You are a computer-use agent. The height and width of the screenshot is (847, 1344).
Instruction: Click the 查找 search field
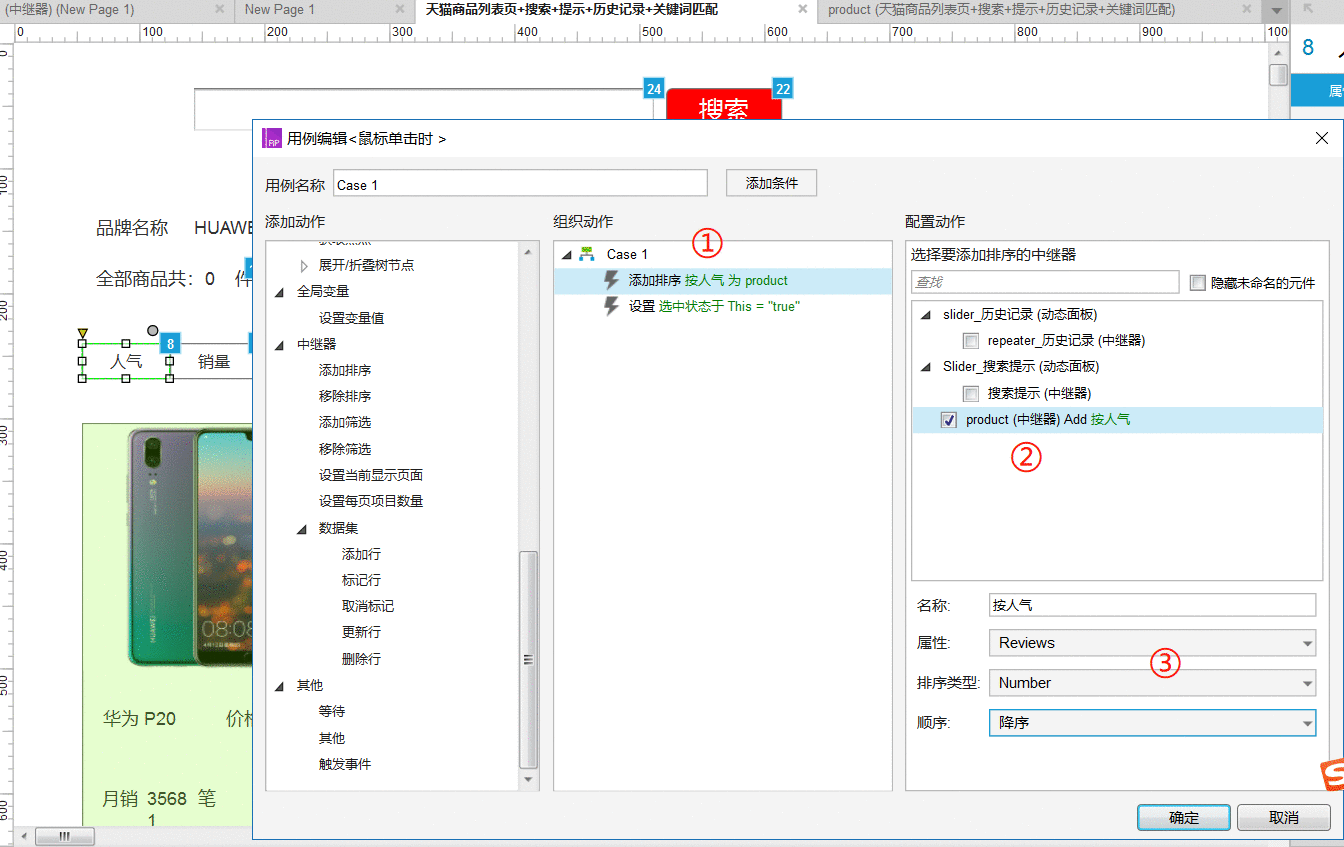1045,283
